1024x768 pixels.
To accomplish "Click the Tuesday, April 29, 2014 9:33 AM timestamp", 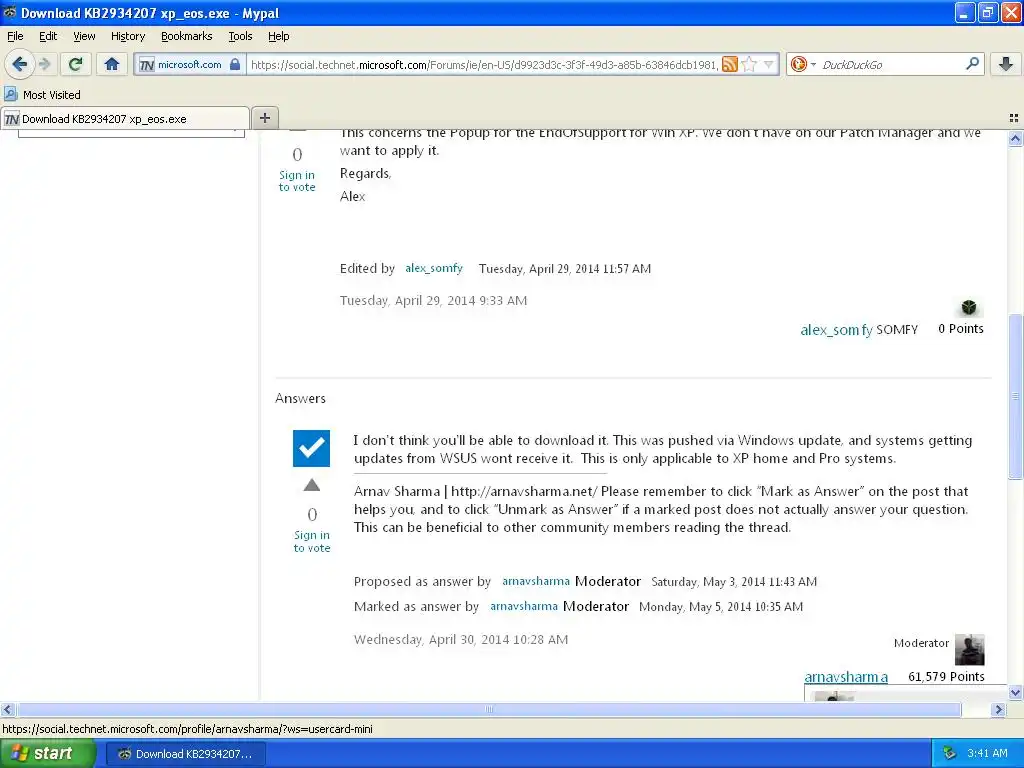I will (x=433, y=300).
